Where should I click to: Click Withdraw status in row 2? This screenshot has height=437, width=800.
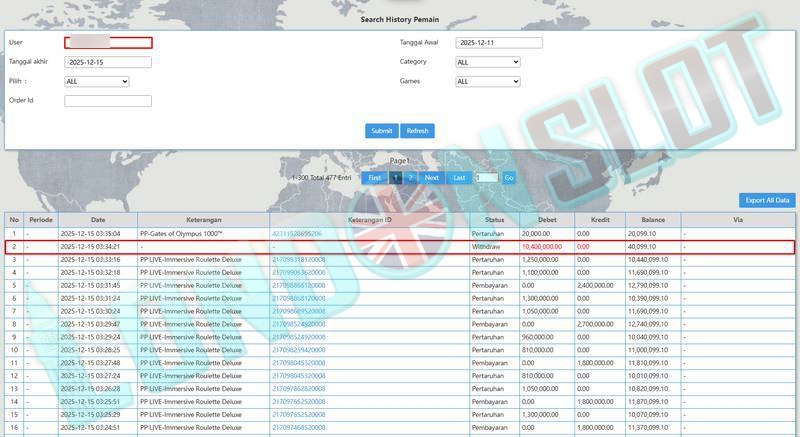486,247
